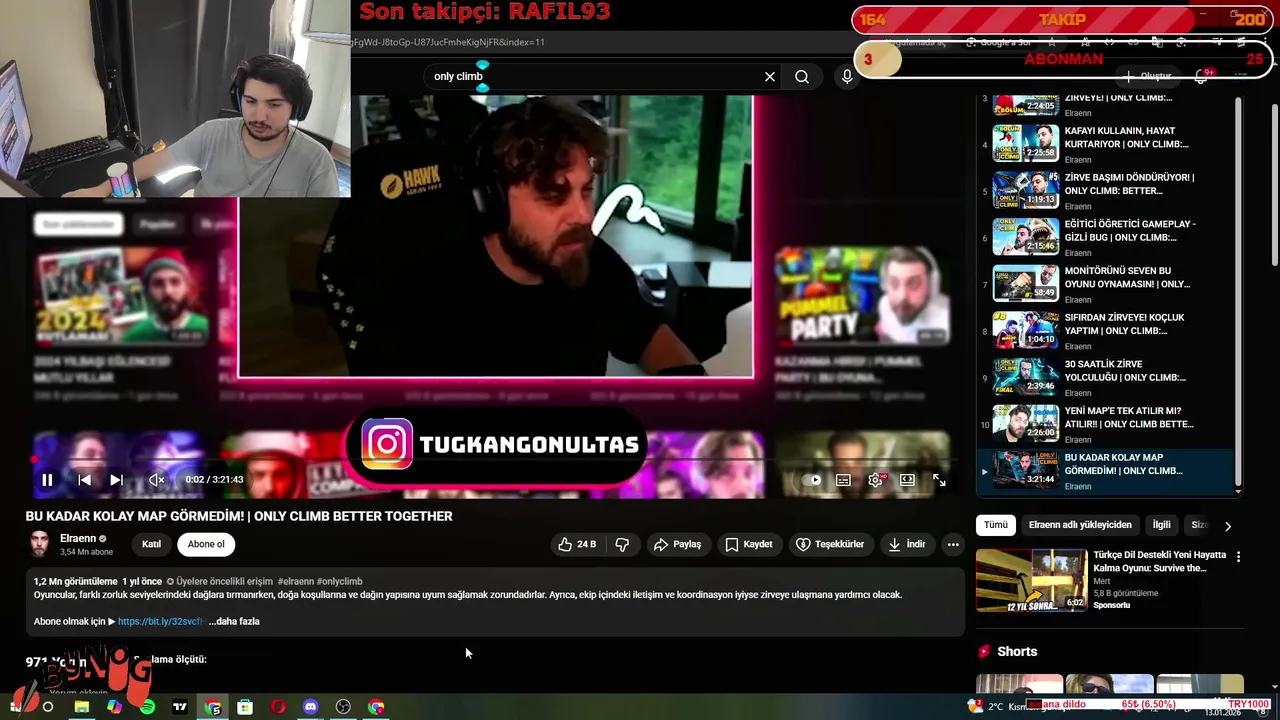The image size is (1280, 720).
Task: Clear the 'only climb' search text
Action: click(x=770, y=76)
